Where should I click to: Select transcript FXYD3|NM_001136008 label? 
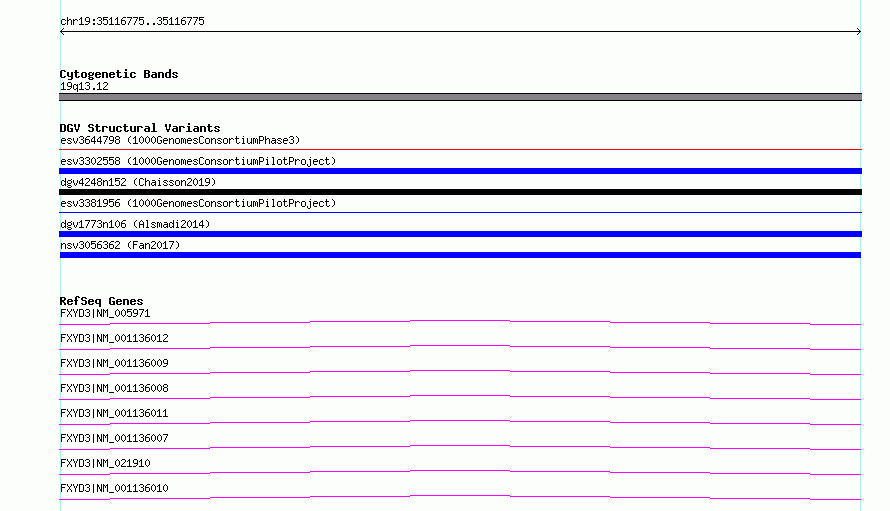[114, 388]
